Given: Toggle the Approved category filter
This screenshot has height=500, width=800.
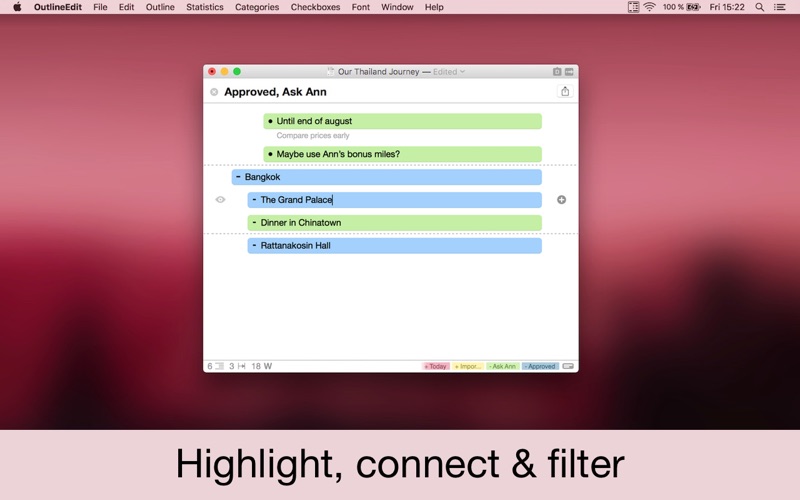Looking at the screenshot, I should point(540,366).
